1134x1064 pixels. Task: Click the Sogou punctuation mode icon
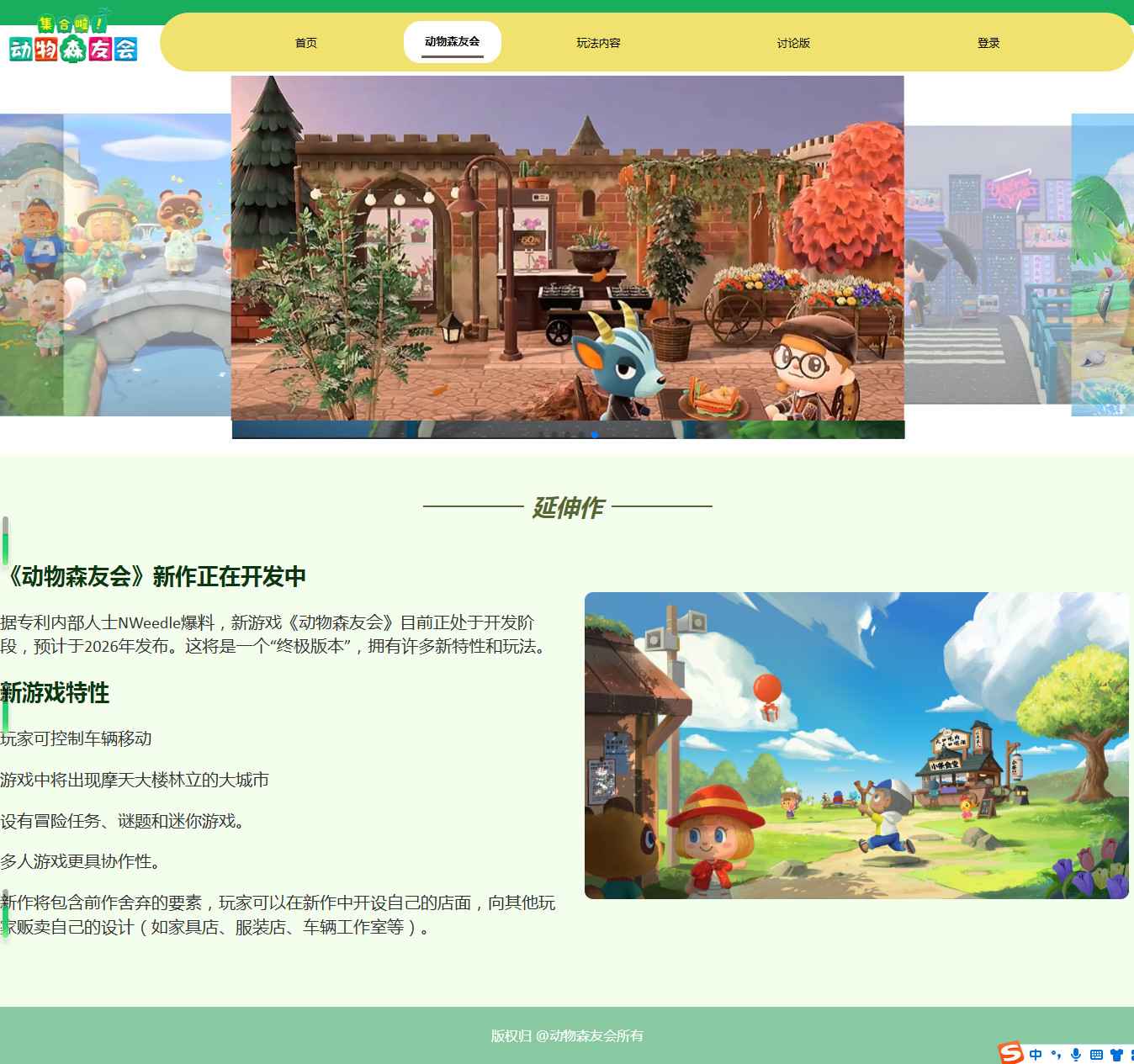point(1056,1055)
